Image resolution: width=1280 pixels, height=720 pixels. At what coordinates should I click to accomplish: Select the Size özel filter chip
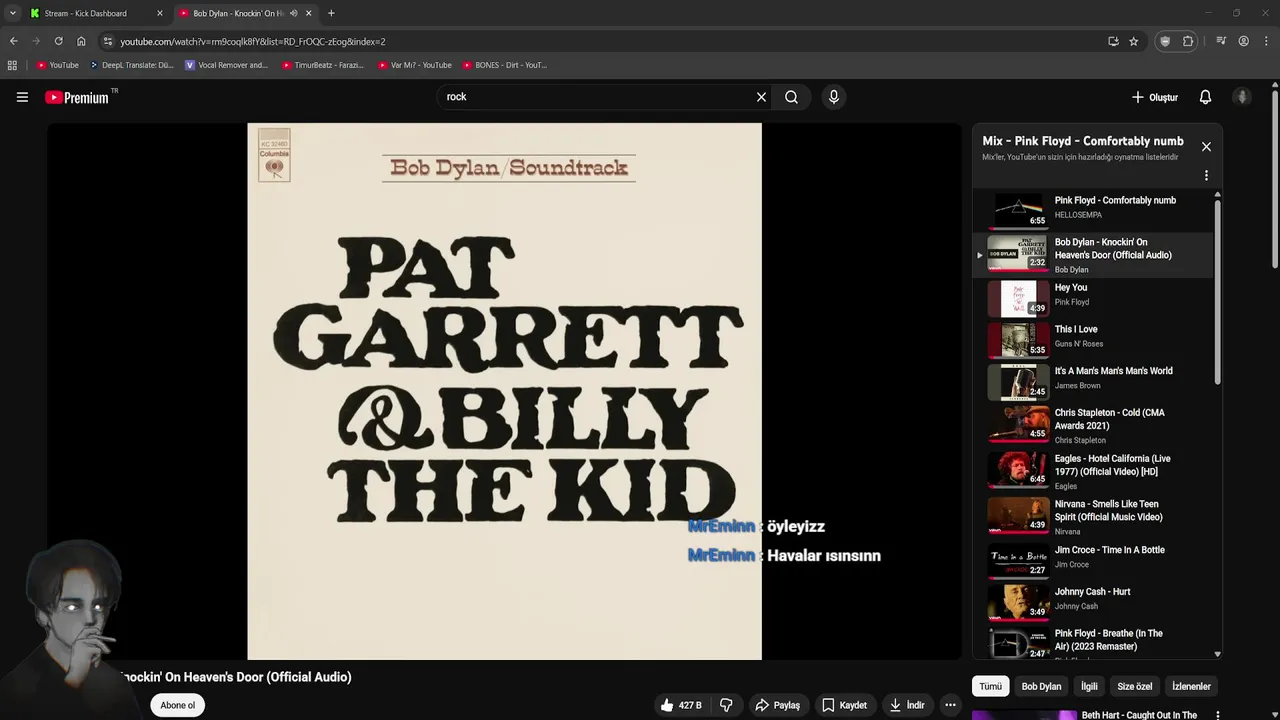(1134, 686)
